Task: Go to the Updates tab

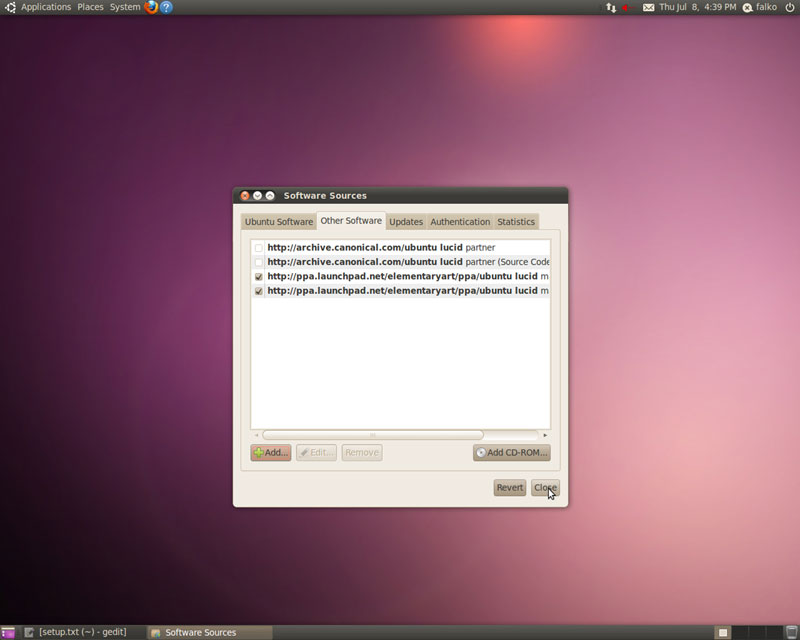Action: [x=406, y=221]
